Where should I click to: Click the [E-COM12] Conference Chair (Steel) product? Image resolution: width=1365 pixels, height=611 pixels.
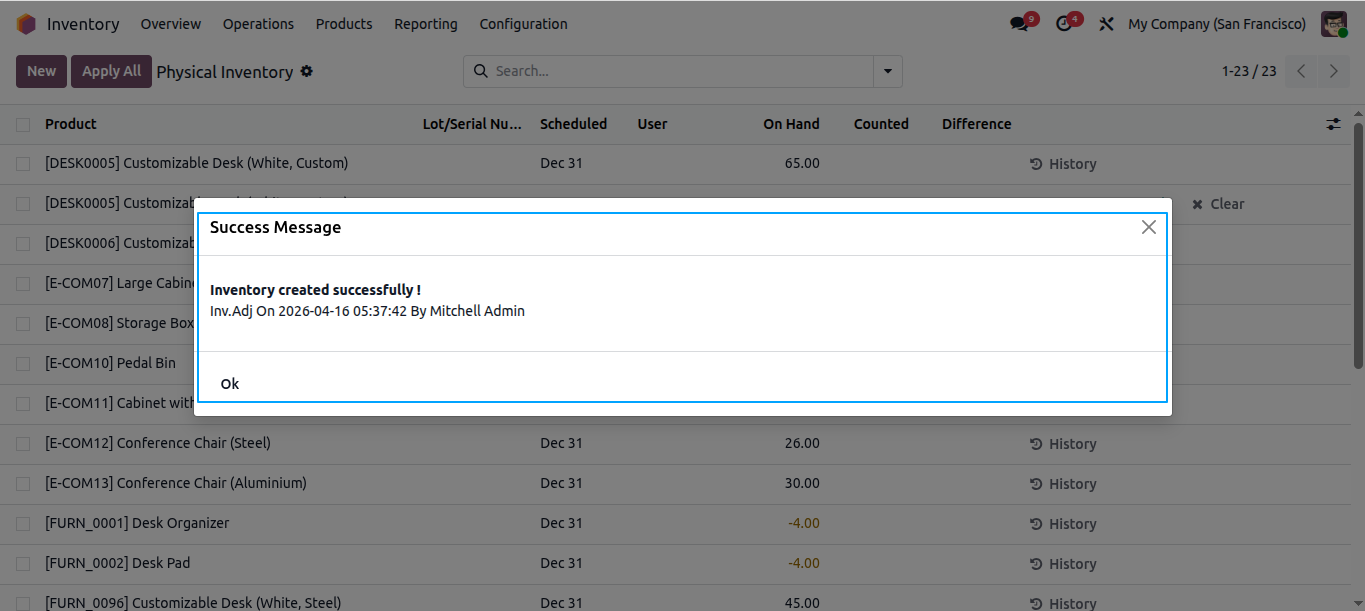point(158,443)
